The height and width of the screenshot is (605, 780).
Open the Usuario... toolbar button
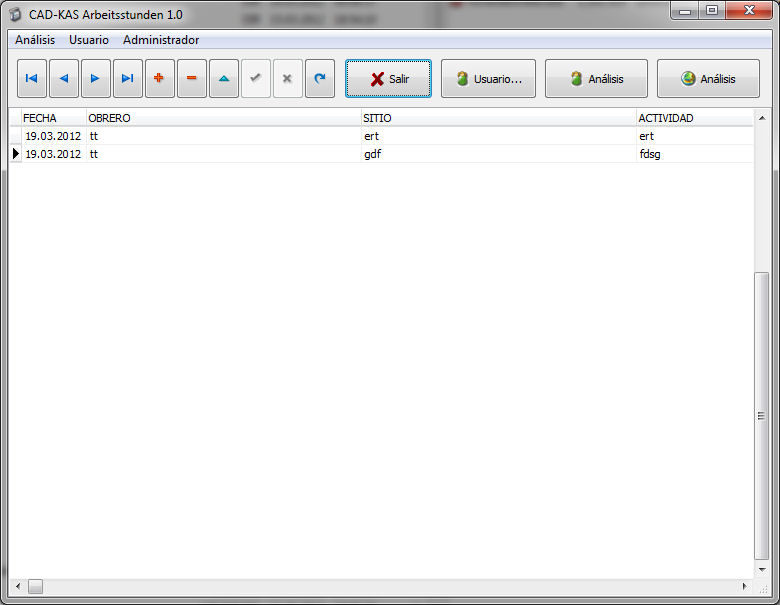(488, 79)
